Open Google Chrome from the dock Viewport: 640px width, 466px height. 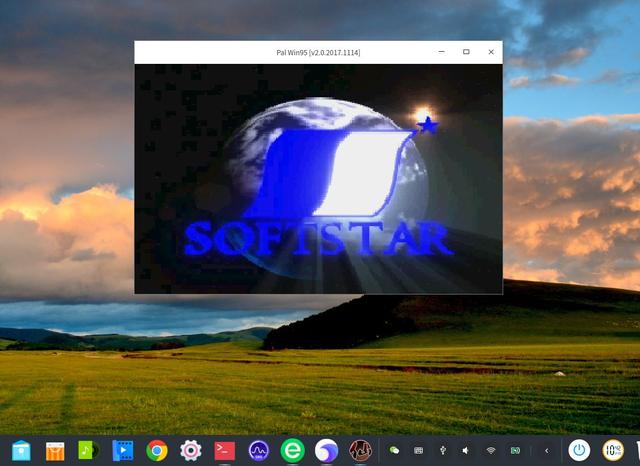point(157,450)
